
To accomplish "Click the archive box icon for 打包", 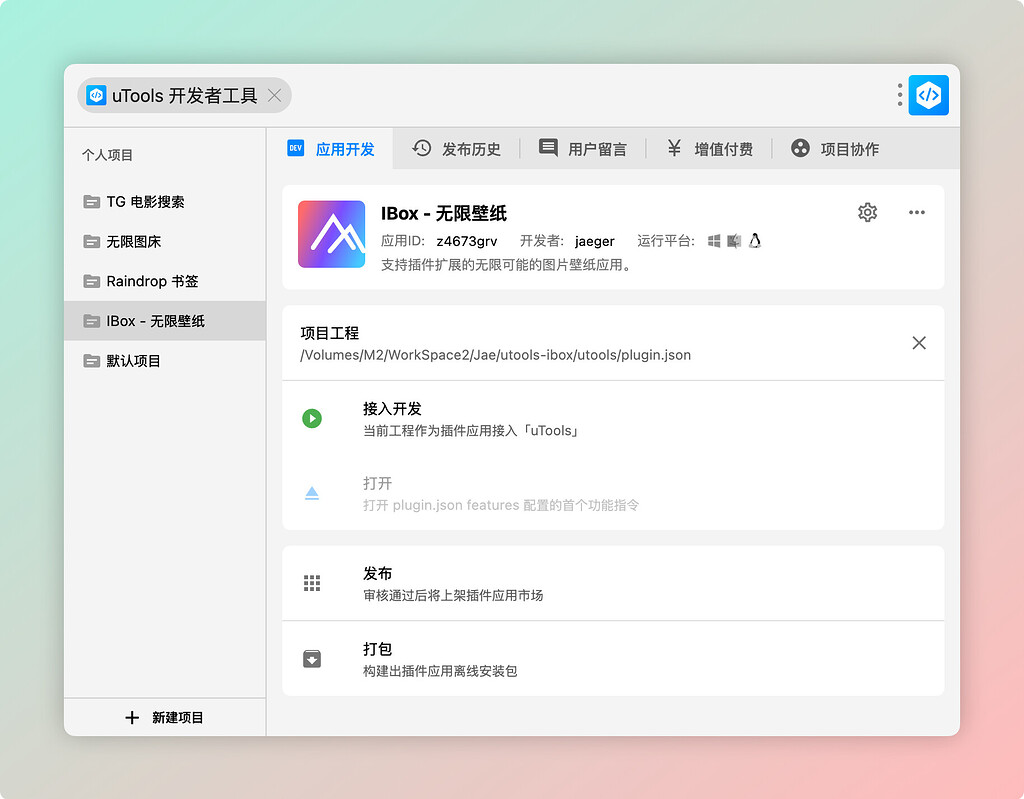I will click(x=312, y=659).
